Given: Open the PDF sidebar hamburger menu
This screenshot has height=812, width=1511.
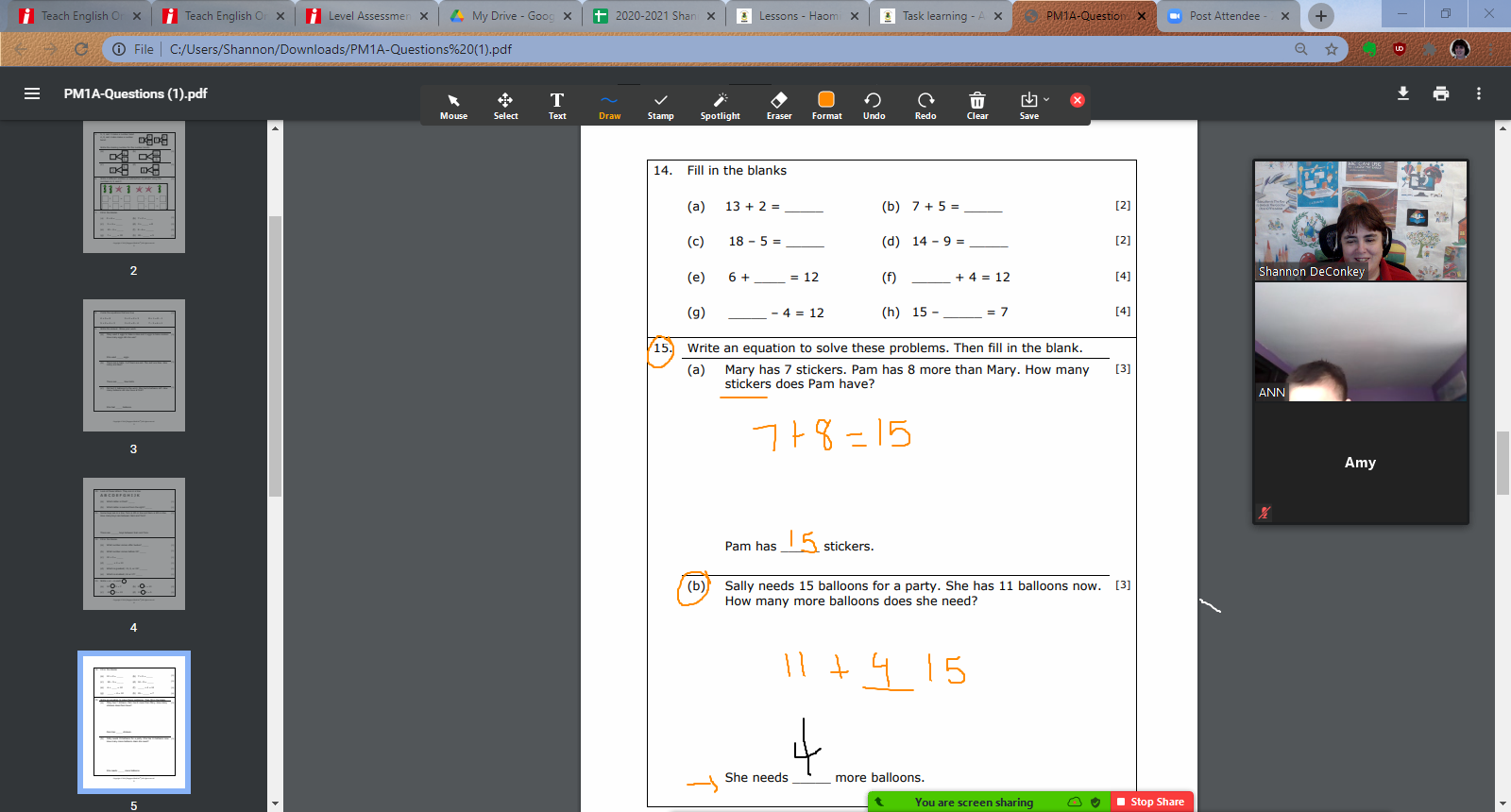Looking at the screenshot, I should (32, 93).
